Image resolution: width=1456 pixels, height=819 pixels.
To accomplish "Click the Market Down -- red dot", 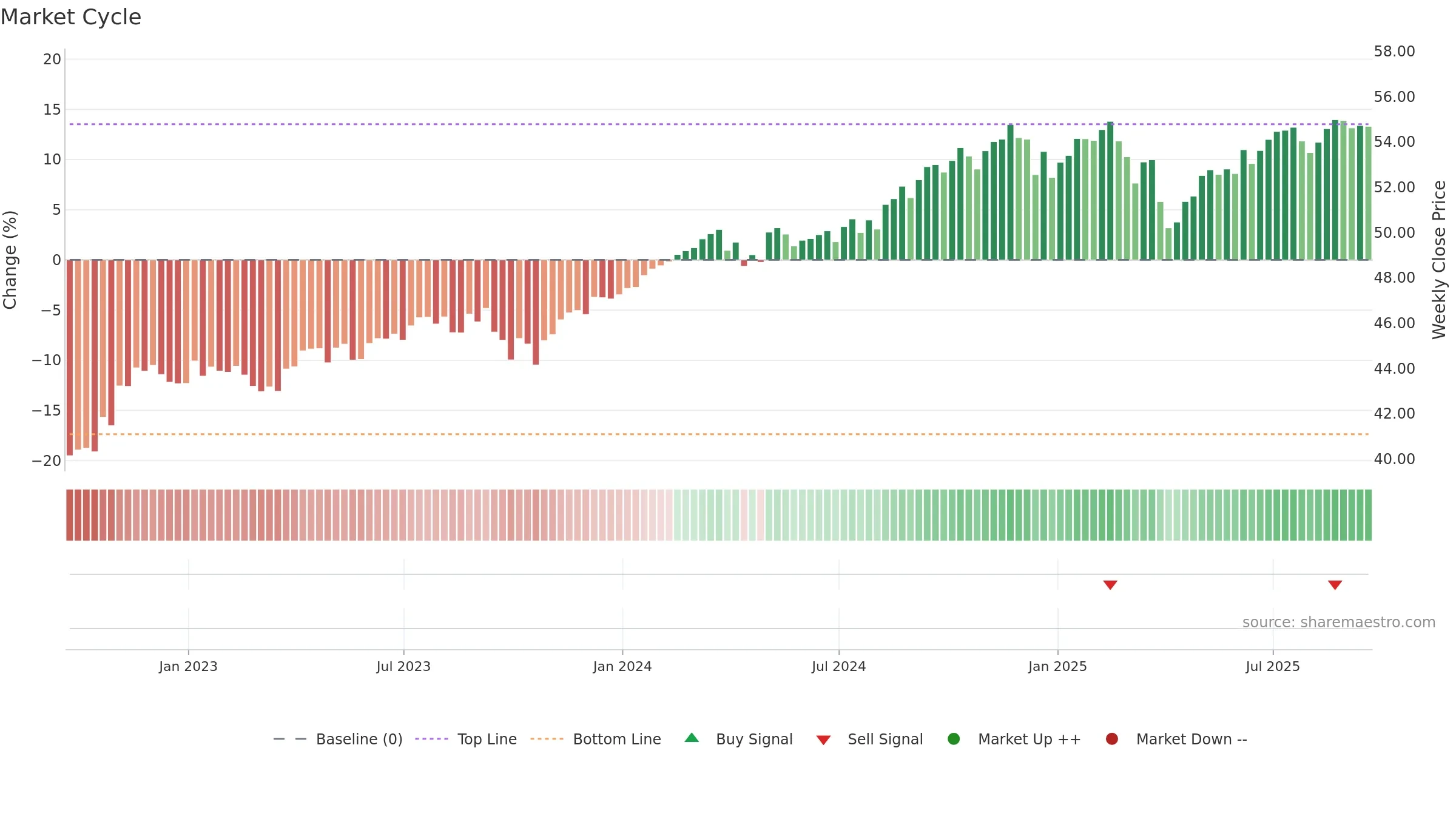I will [1112, 739].
